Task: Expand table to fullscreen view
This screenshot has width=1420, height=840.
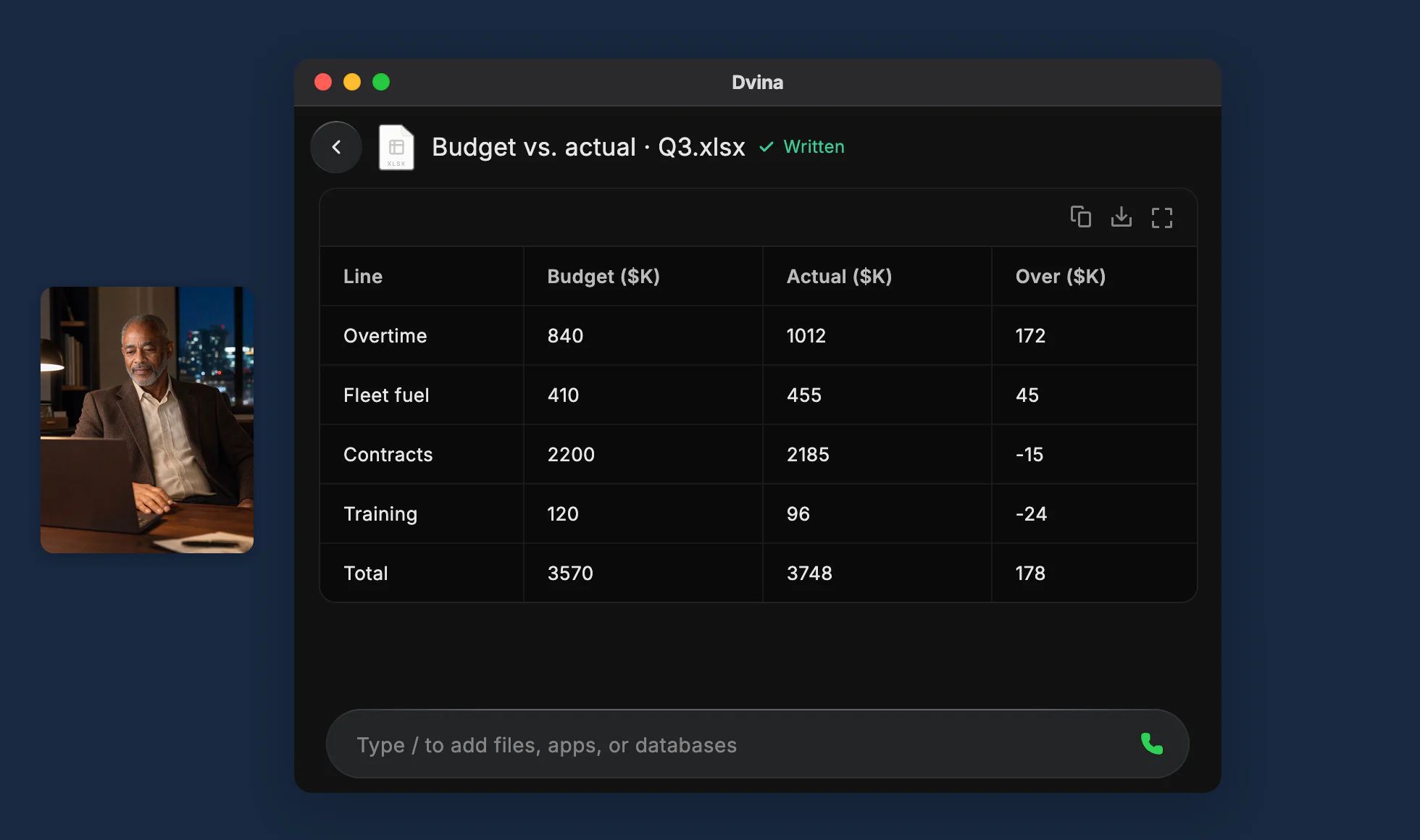Action: click(1161, 217)
